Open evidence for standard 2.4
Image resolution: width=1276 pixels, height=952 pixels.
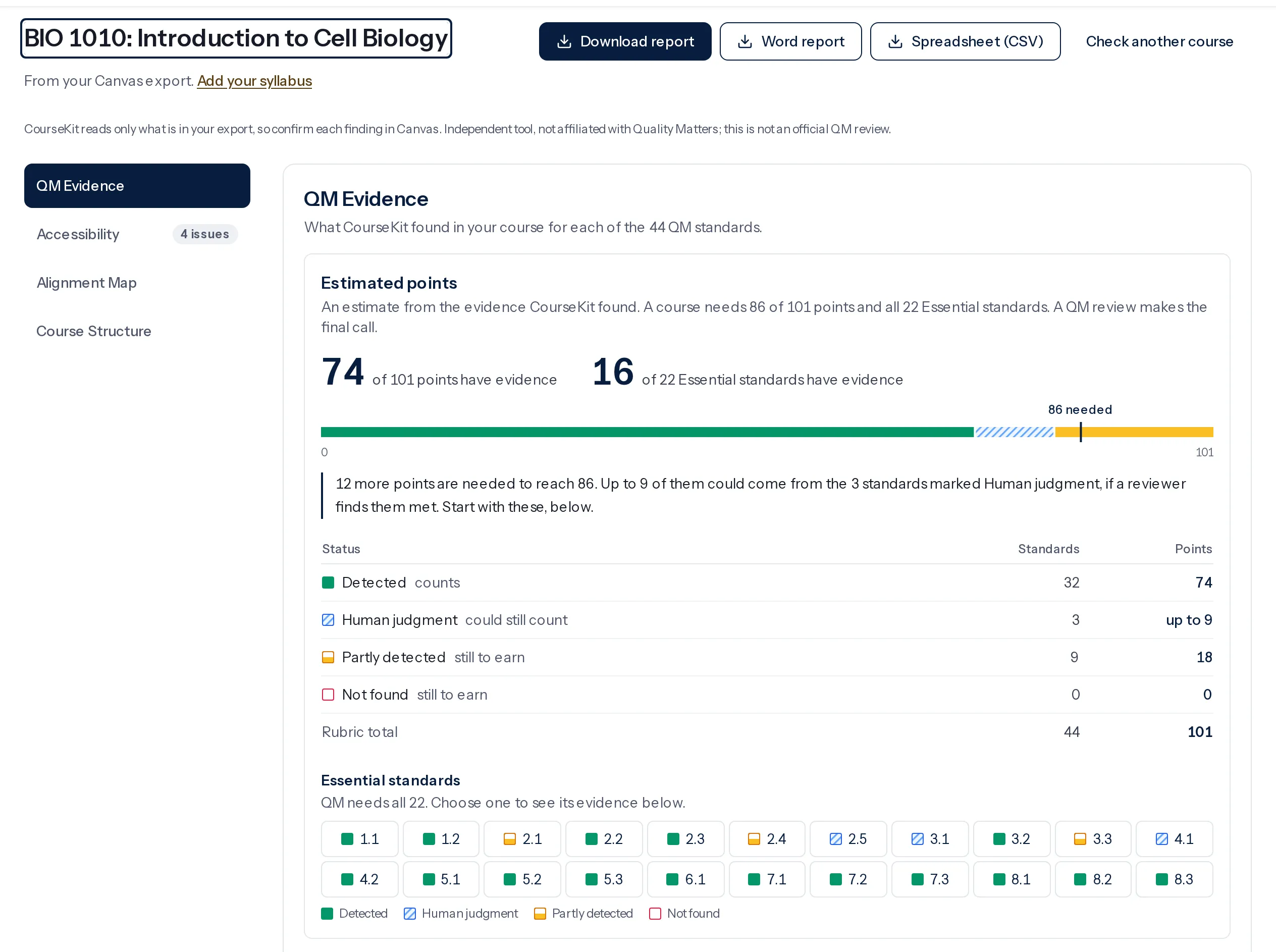click(x=767, y=839)
